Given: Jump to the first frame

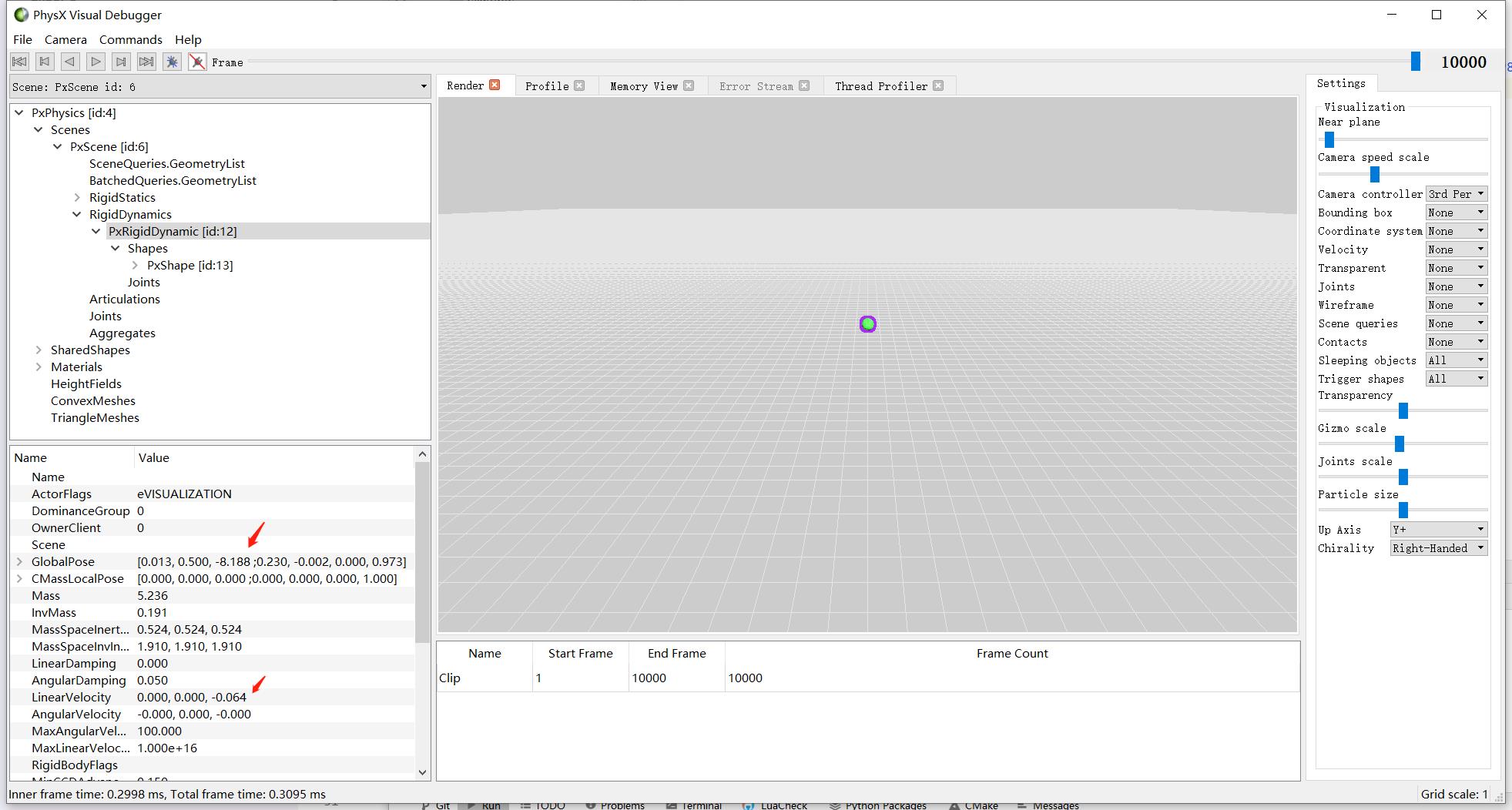Looking at the screenshot, I should 20,62.
